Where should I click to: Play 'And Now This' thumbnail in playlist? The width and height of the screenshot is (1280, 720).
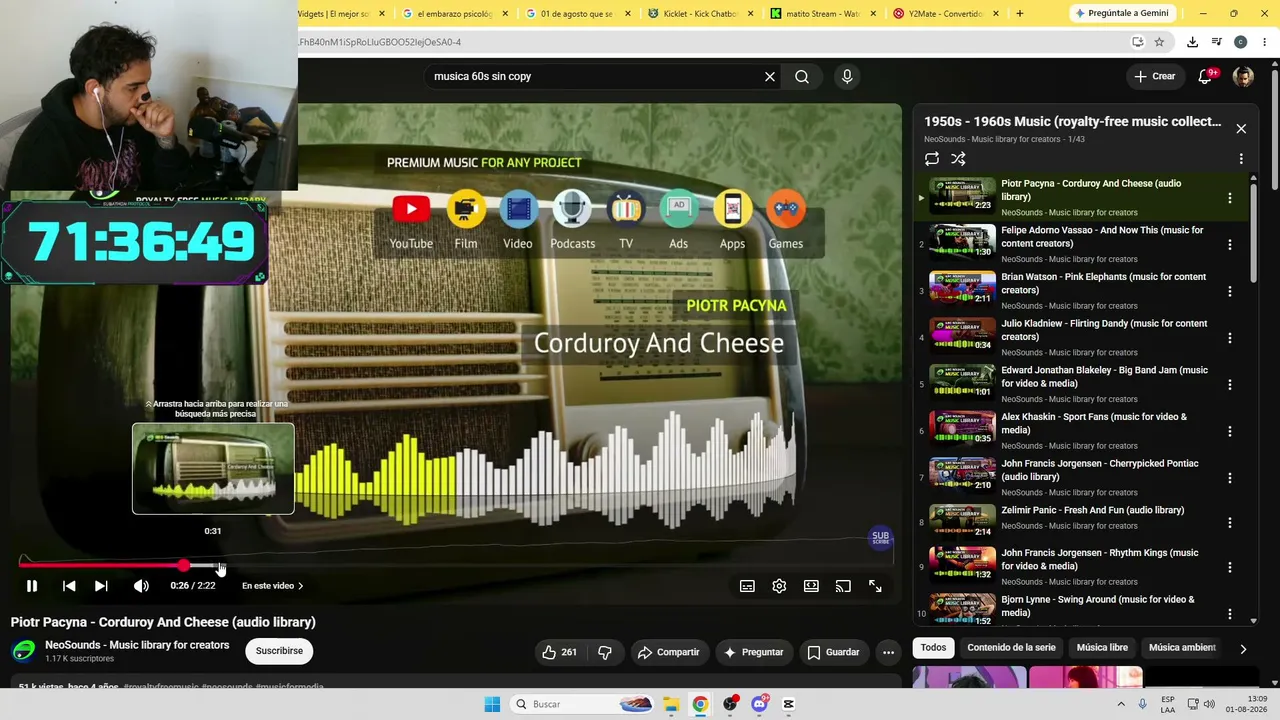click(962, 241)
